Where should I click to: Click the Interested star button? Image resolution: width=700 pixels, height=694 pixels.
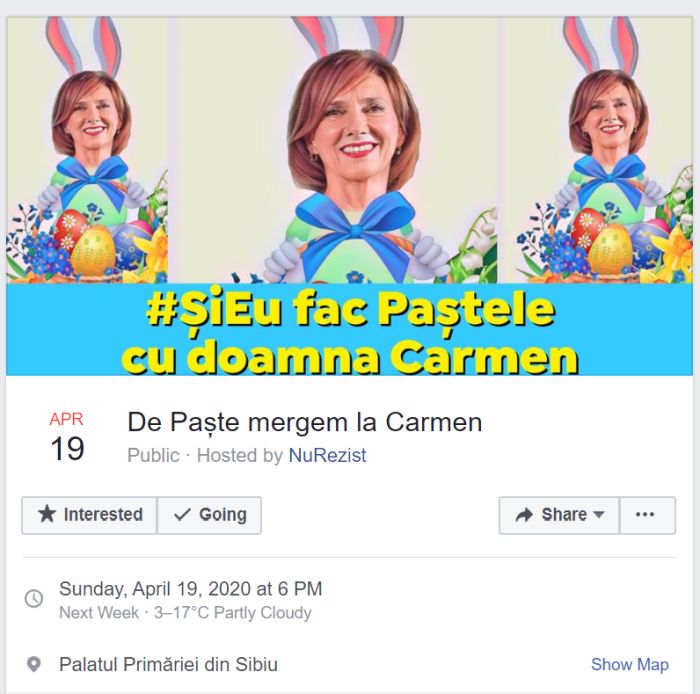point(89,515)
